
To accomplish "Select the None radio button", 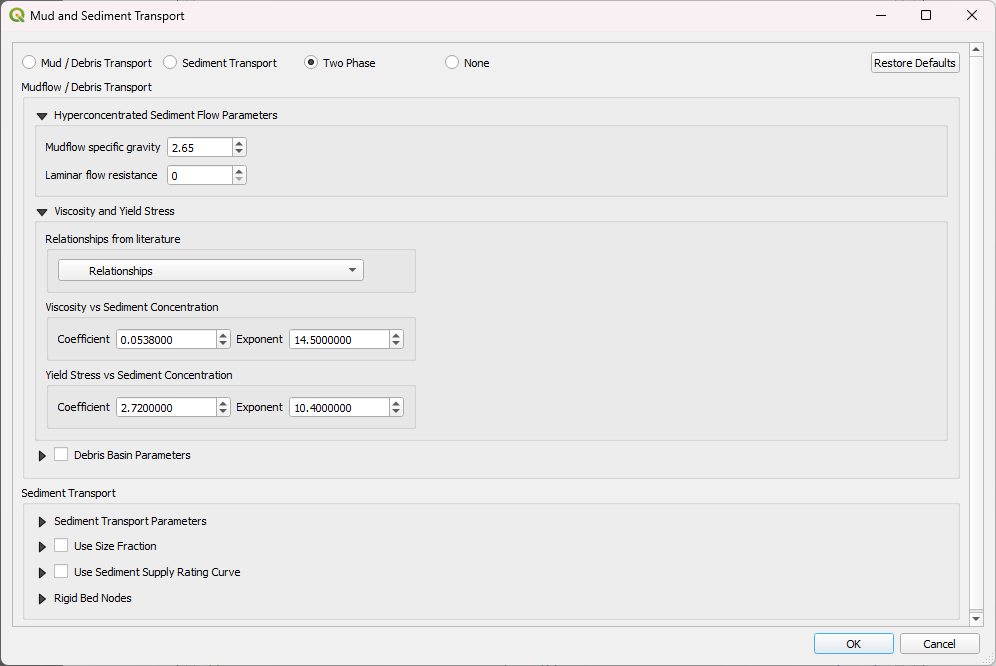I will [x=452, y=63].
